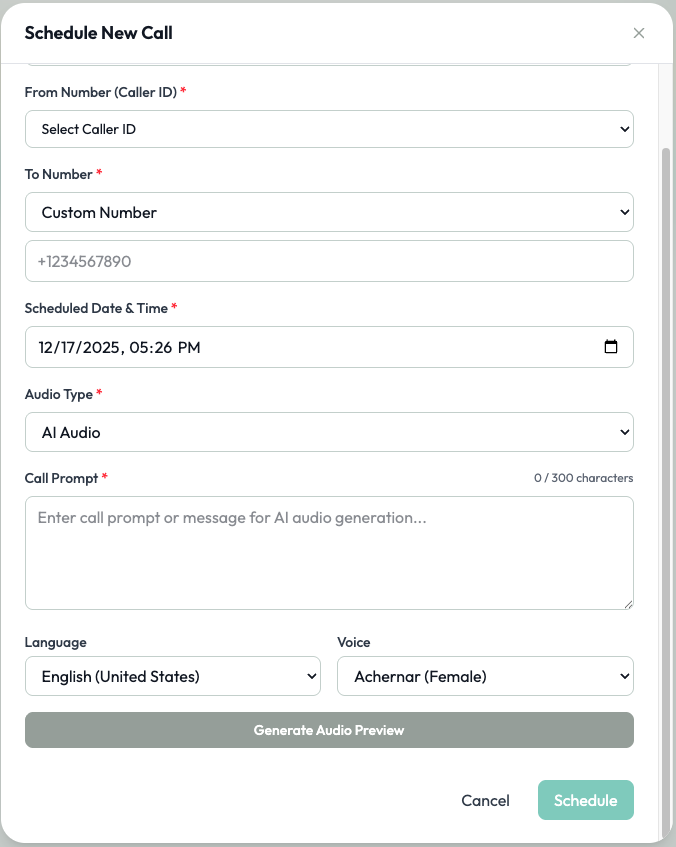The width and height of the screenshot is (676, 847).
Task: Click the Caller ID dropdown arrow
Action: point(624,129)
